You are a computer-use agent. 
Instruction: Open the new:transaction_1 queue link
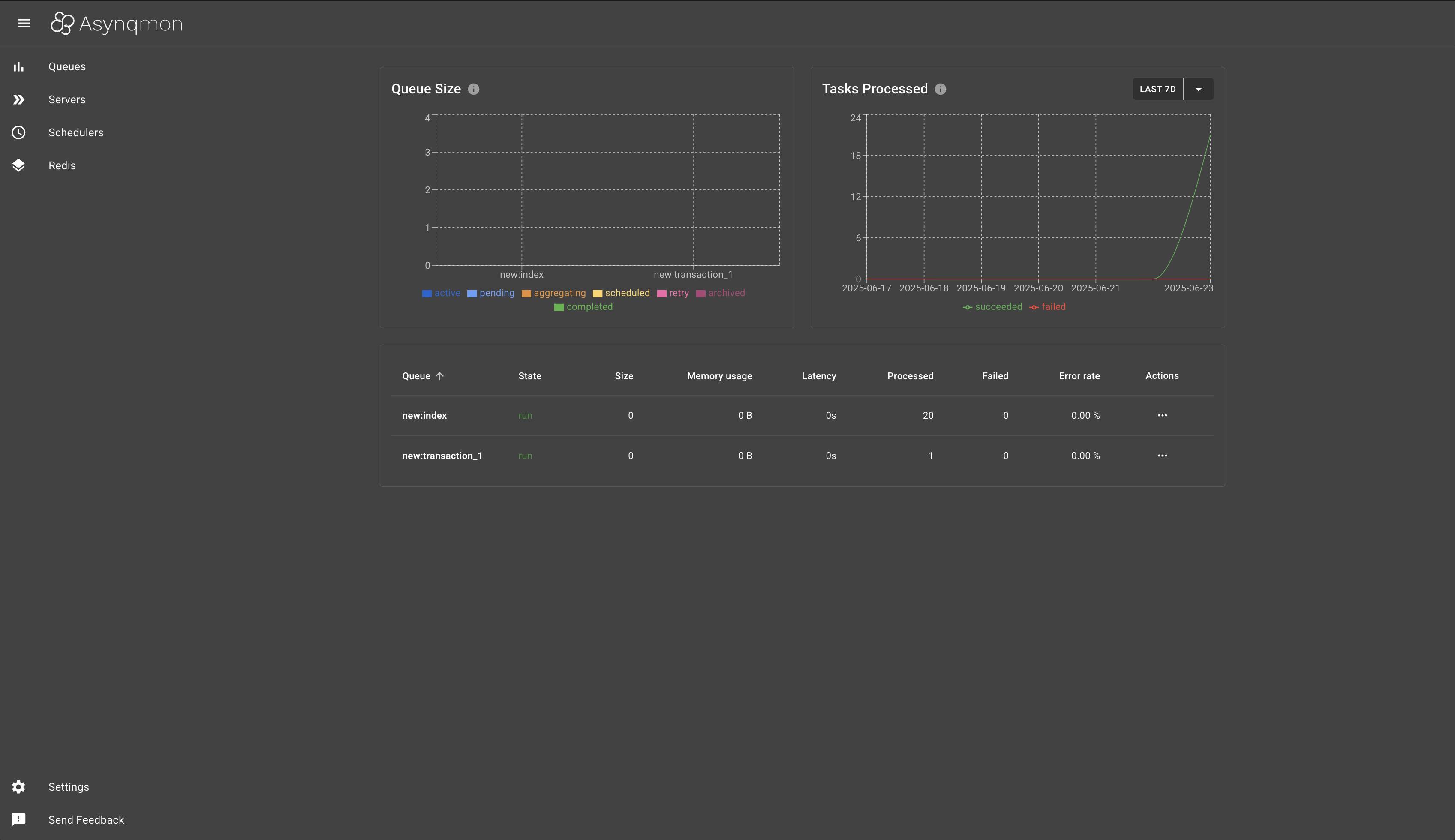pyautogui.click(x=442, y=456)
